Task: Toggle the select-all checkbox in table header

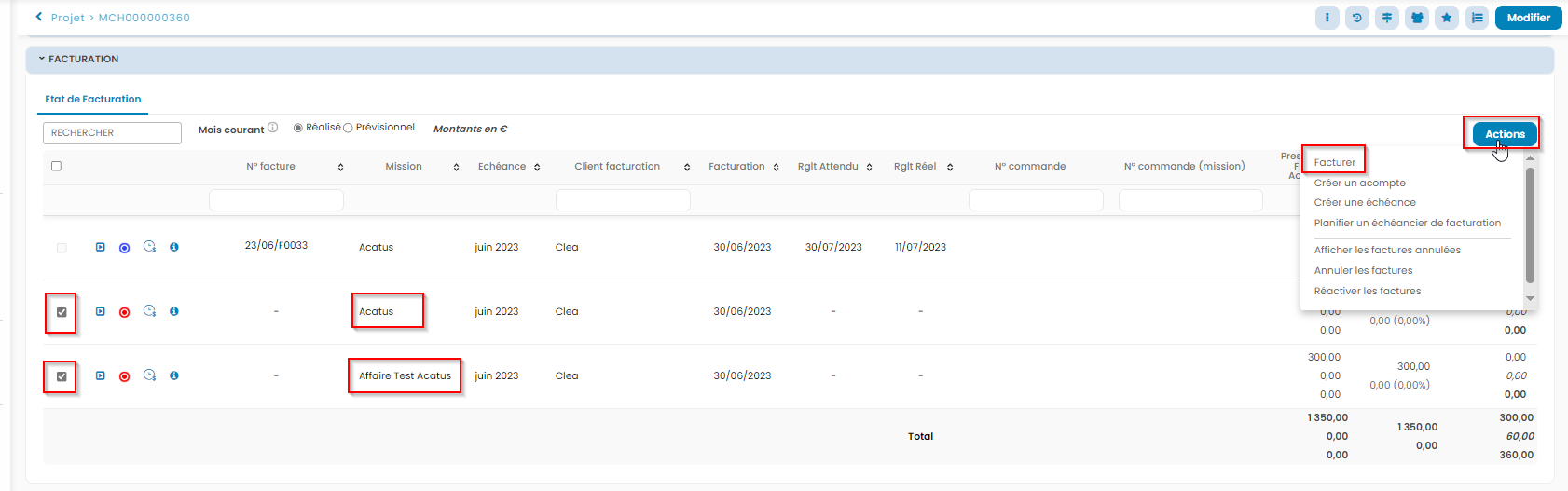Action: click(56, 166)
